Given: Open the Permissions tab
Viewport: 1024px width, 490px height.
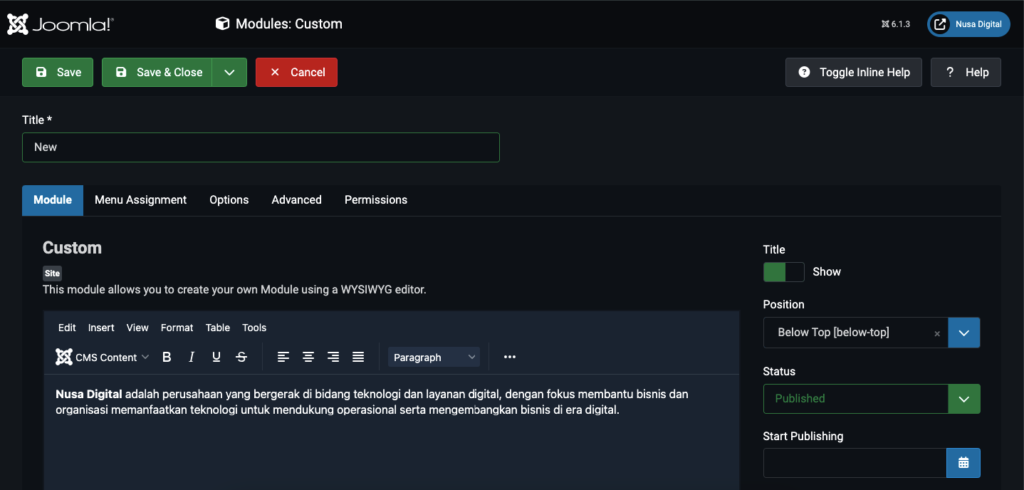Looking at the screenshot, I should point(376,200).
